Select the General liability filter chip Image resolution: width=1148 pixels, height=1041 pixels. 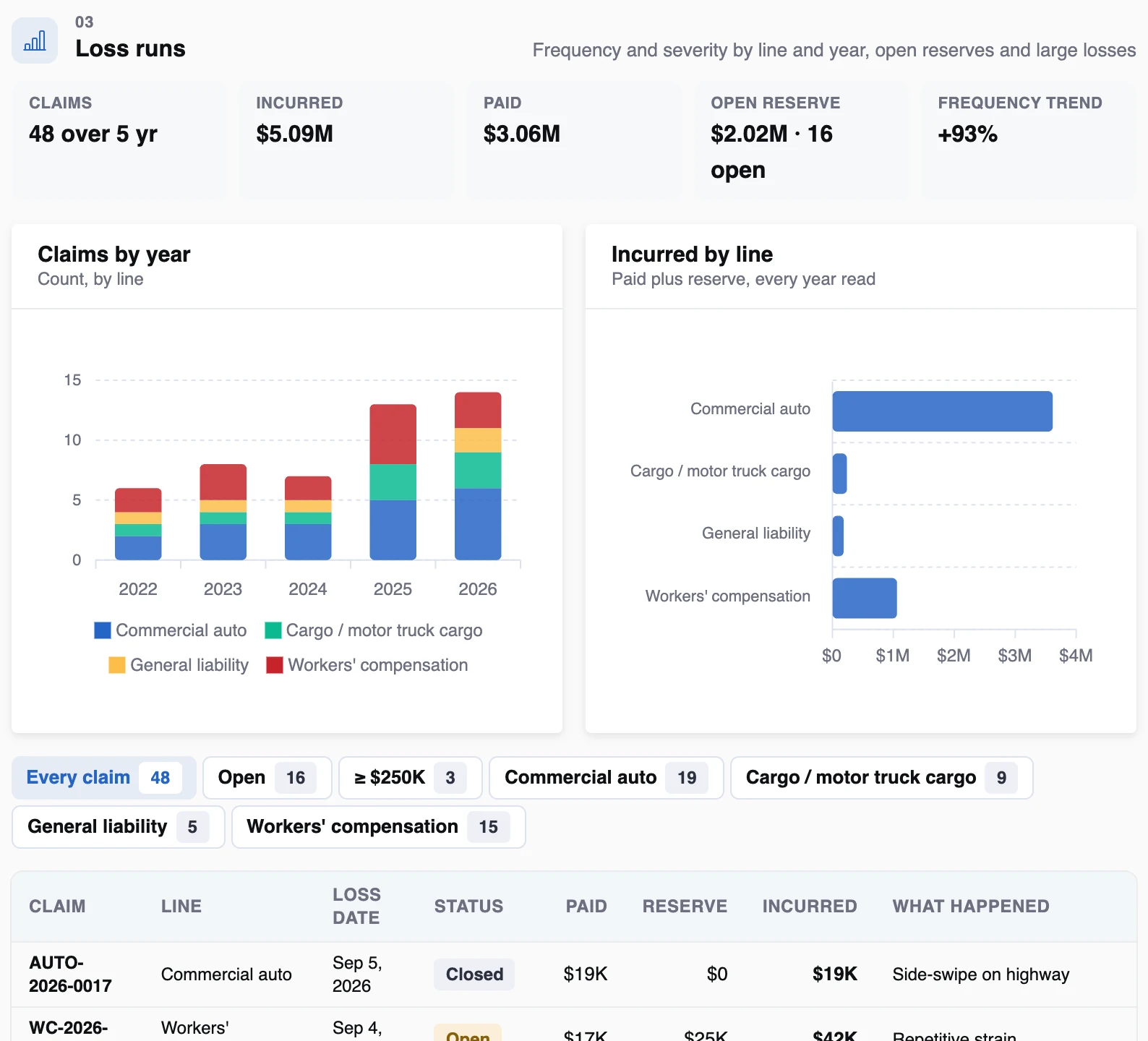tap(119, 827)
